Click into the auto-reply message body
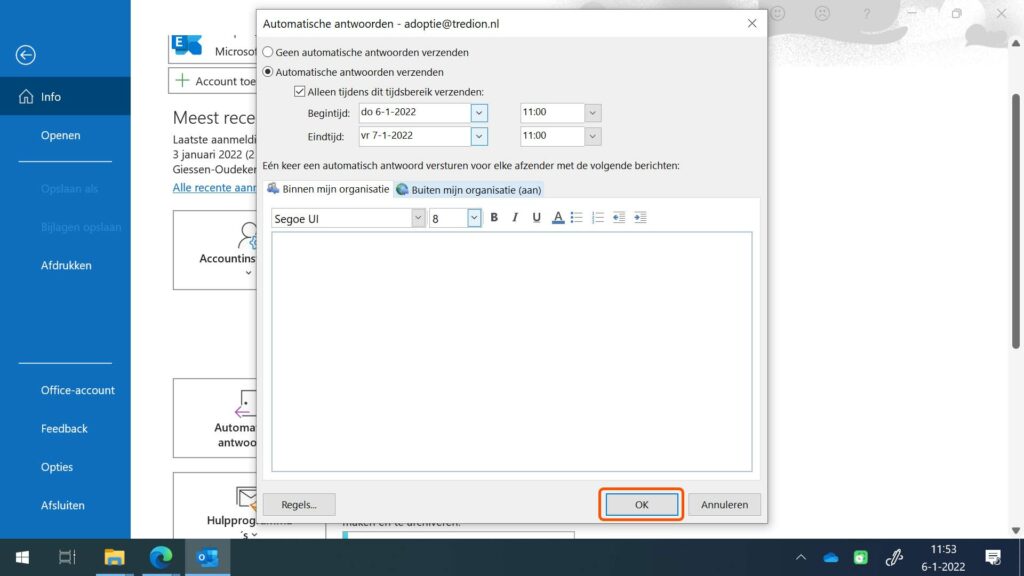This screenshot has height=576, width=1024. (x=511, y=351)
